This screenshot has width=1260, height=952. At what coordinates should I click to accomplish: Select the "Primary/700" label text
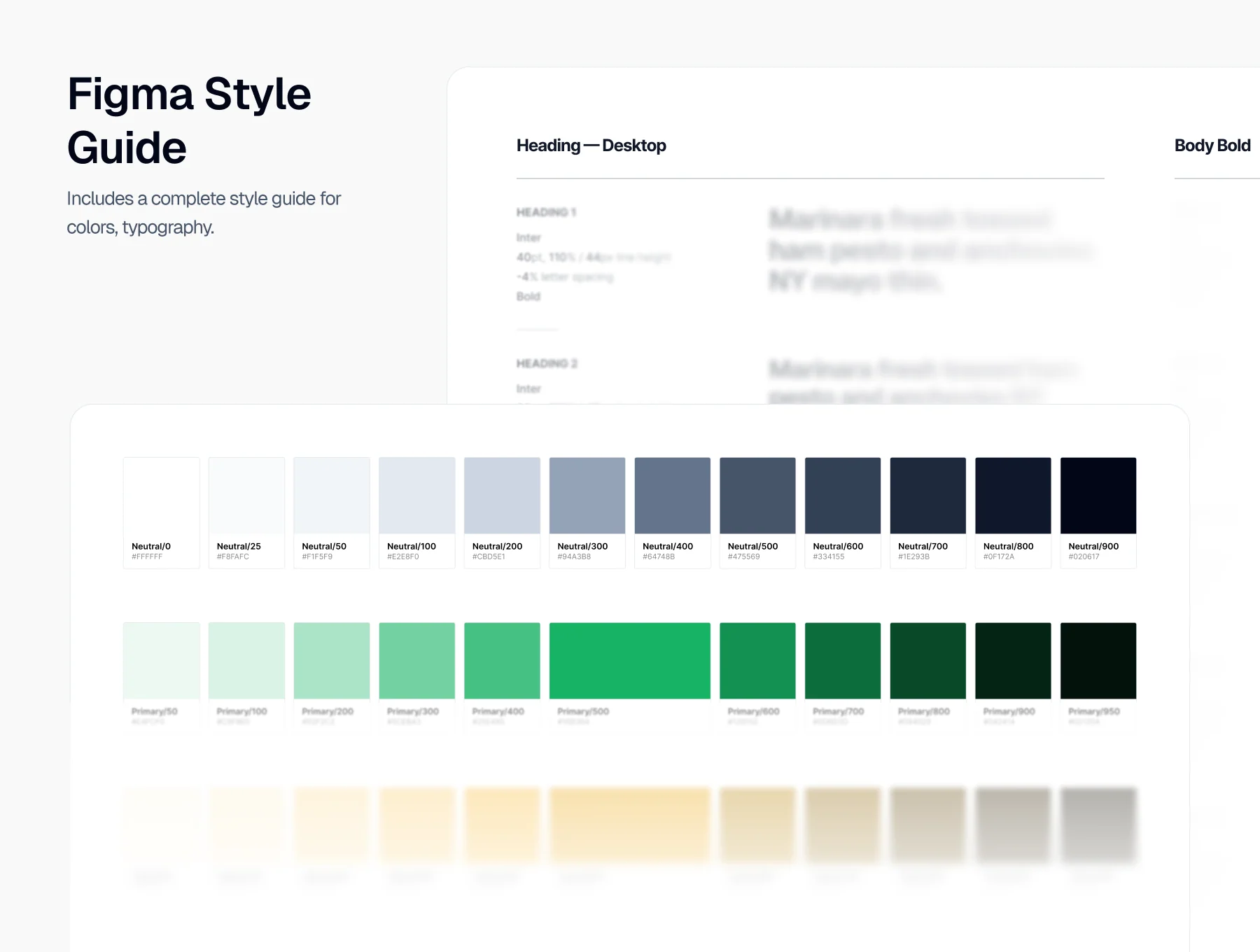[x=839, y=711]
